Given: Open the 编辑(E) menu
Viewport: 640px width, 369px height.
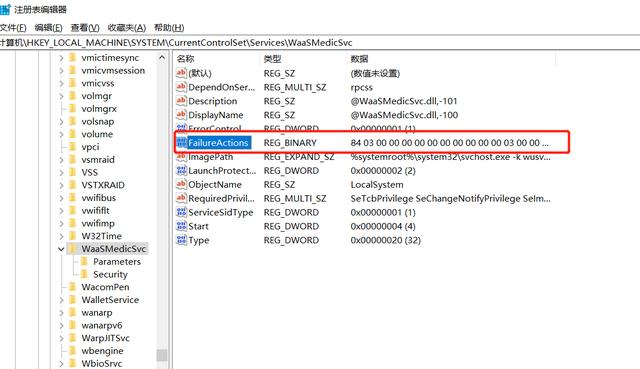Looking at the screenshot, I should (49, 28).
